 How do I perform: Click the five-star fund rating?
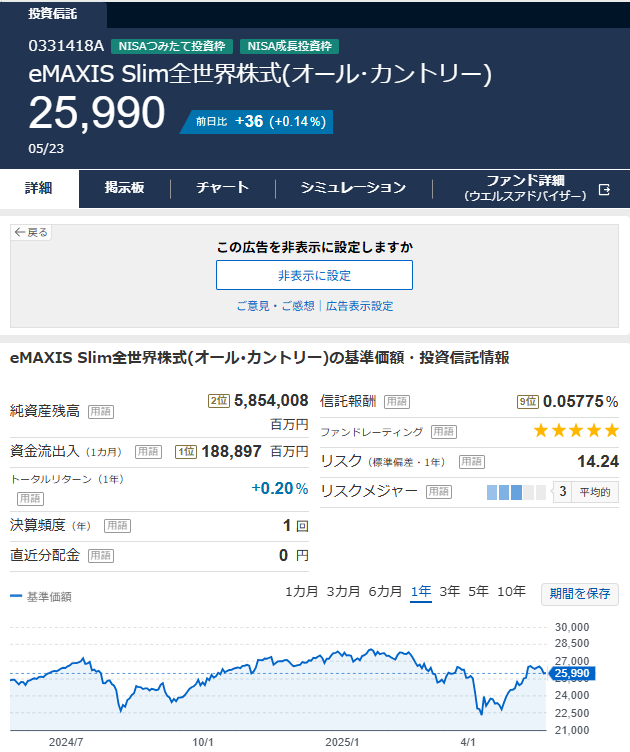click(577, 431)
